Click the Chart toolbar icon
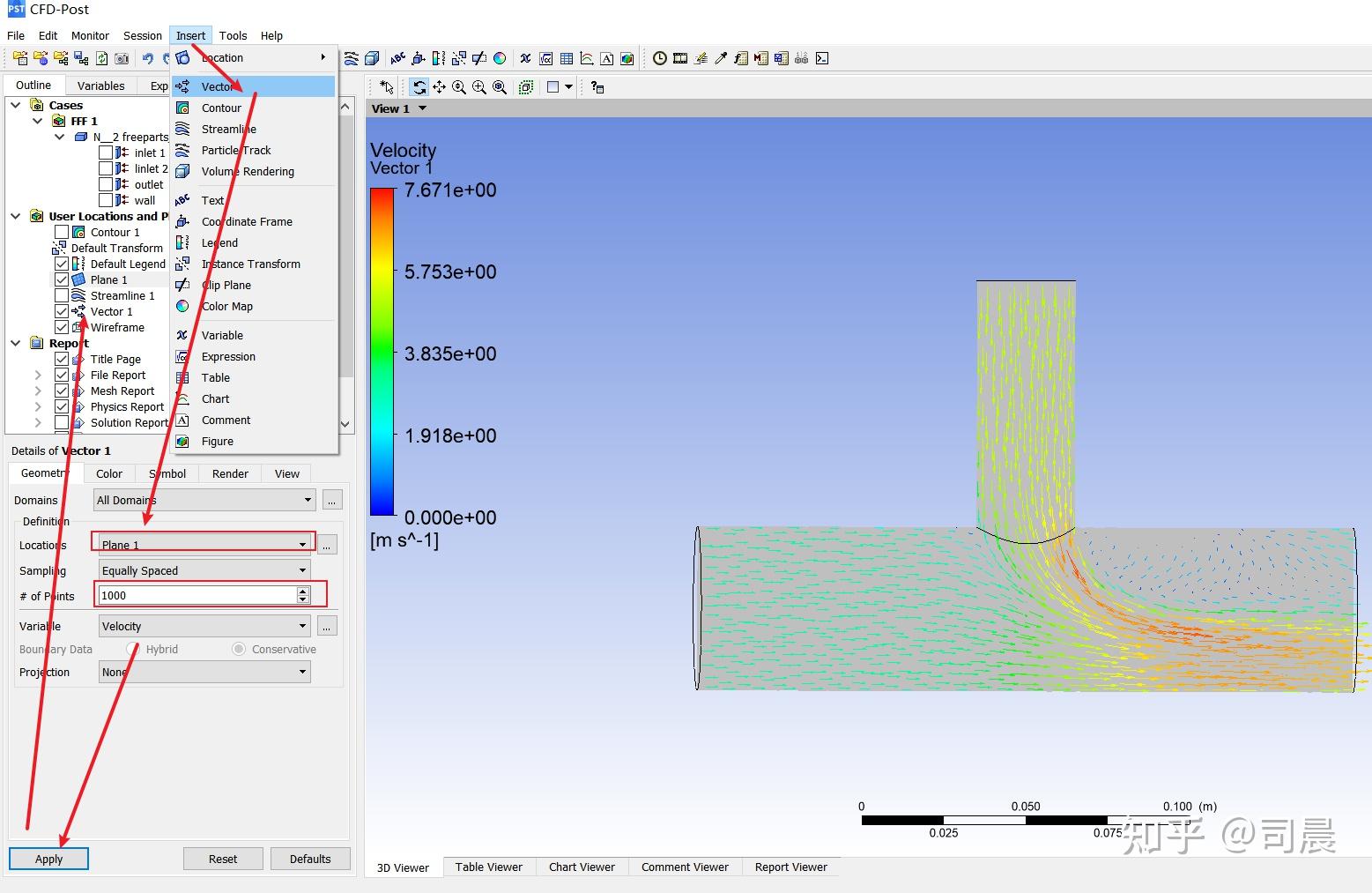Screen dimensions: 1372x893 click(x=587, y=59)
